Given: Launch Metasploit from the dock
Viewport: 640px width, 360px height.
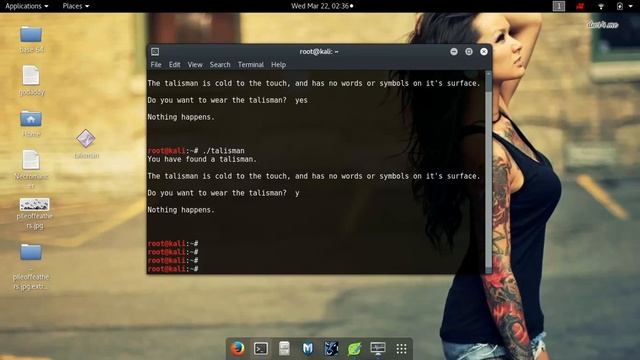Looking at the screenshot, I should click(x=308, y=349).
